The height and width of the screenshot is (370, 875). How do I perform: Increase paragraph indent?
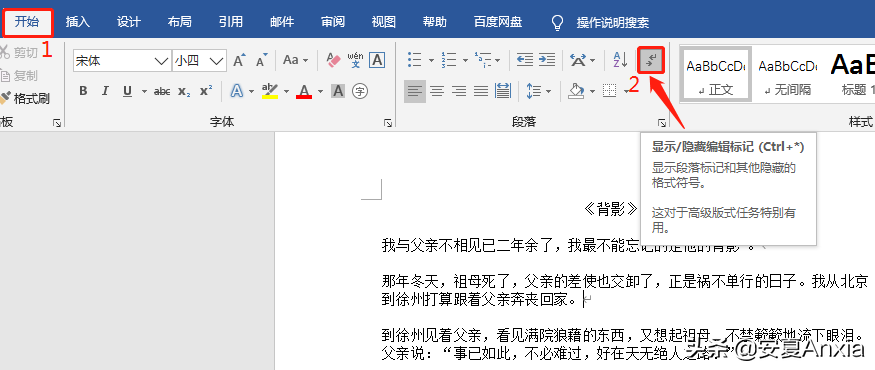(547, 60)
